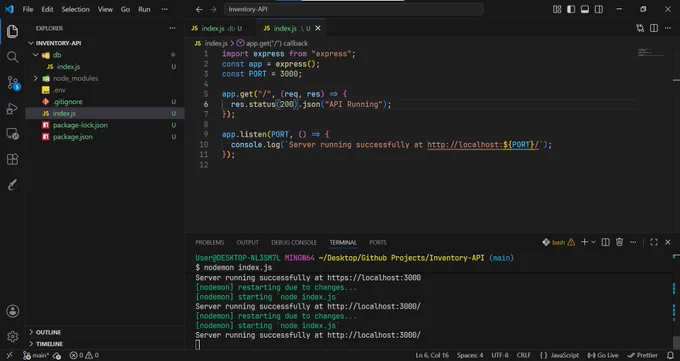Screen dimensions: 680x361
Task: Open errors and warnings counter
Action: (84, 355)
